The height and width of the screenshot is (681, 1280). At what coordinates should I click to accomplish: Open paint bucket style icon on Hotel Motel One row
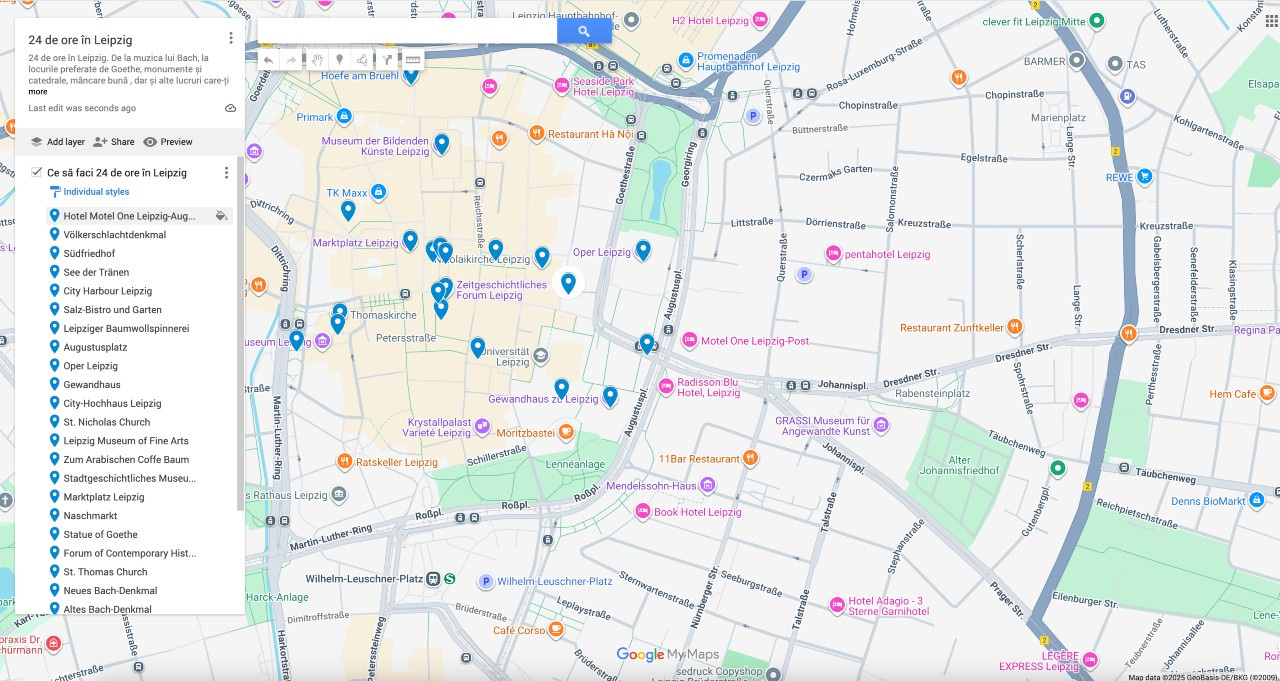coord(221,216)
